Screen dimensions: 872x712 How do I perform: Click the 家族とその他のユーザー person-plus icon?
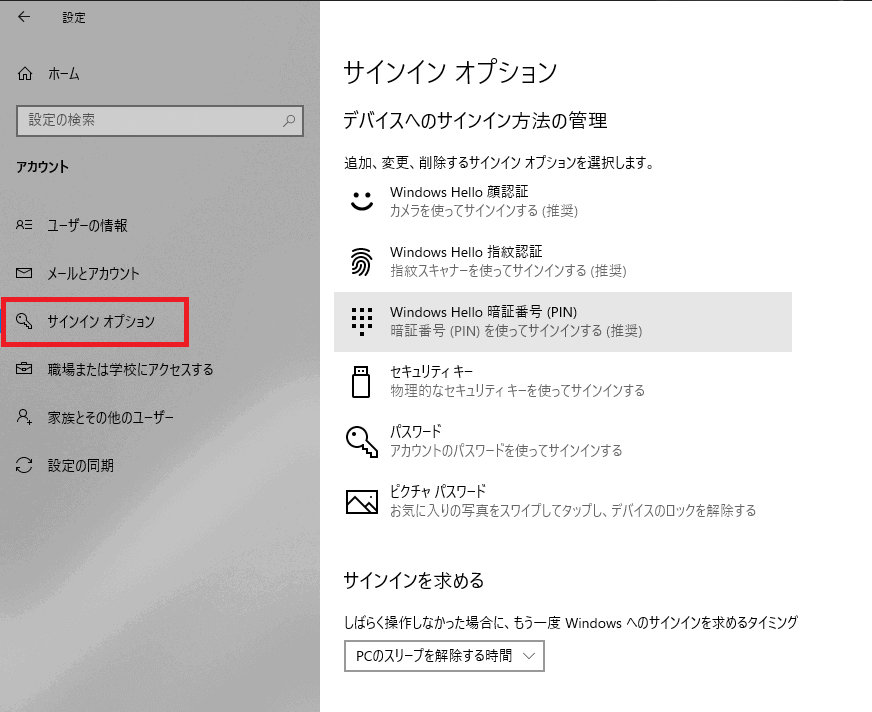pyautogui.click(x=24, y=417)
